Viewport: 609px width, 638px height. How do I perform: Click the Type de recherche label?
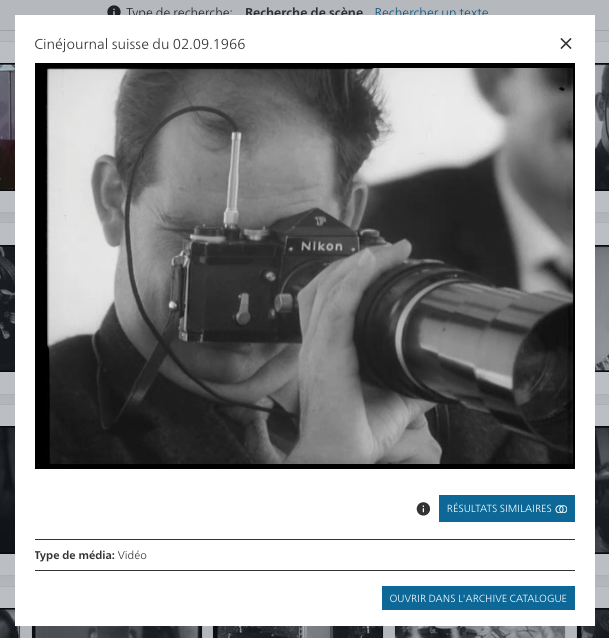180,12
